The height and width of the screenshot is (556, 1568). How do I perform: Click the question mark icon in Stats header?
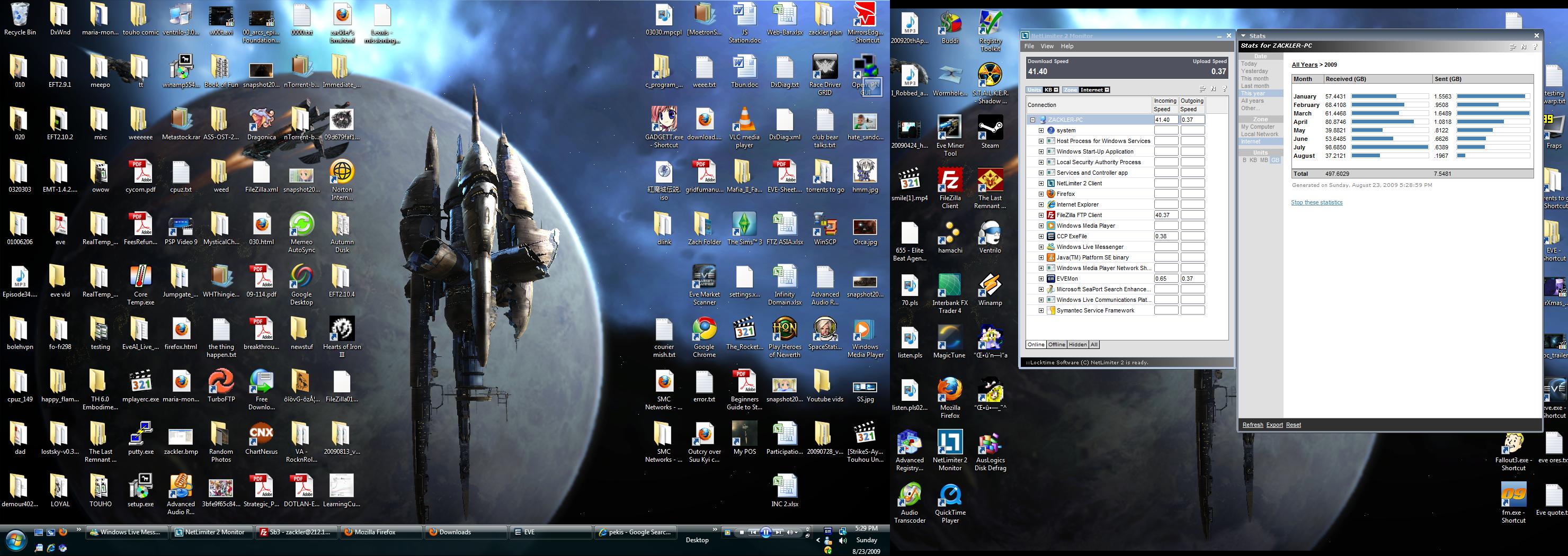(x=1535, y=47)
